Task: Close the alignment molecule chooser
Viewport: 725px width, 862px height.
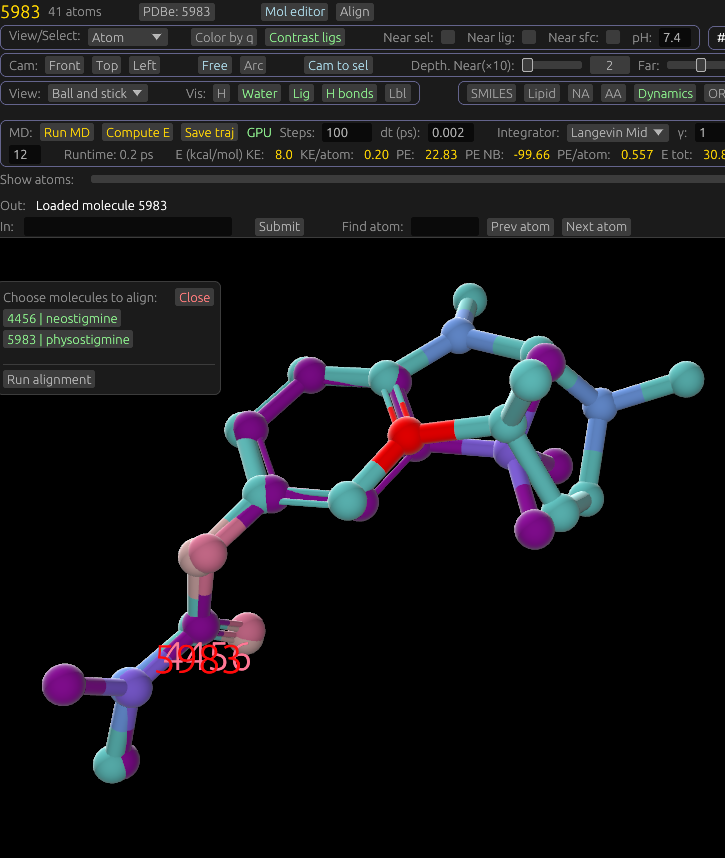Action: tap(194, 297)
